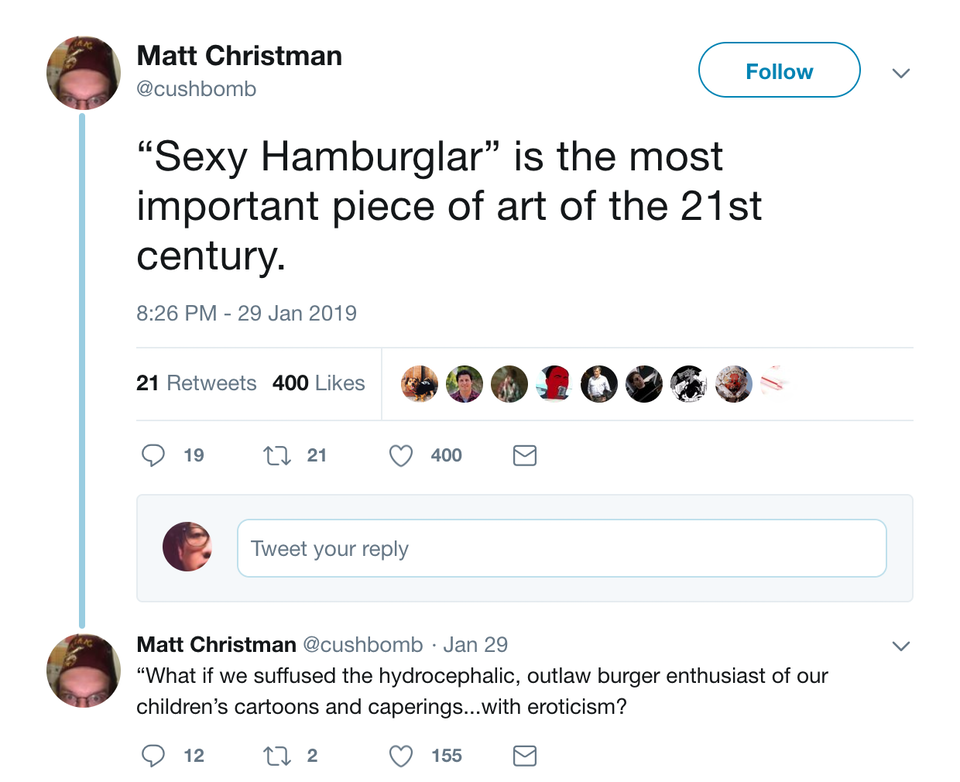View the 400 Likes list

pyautogui.click(x=318, y=383)
